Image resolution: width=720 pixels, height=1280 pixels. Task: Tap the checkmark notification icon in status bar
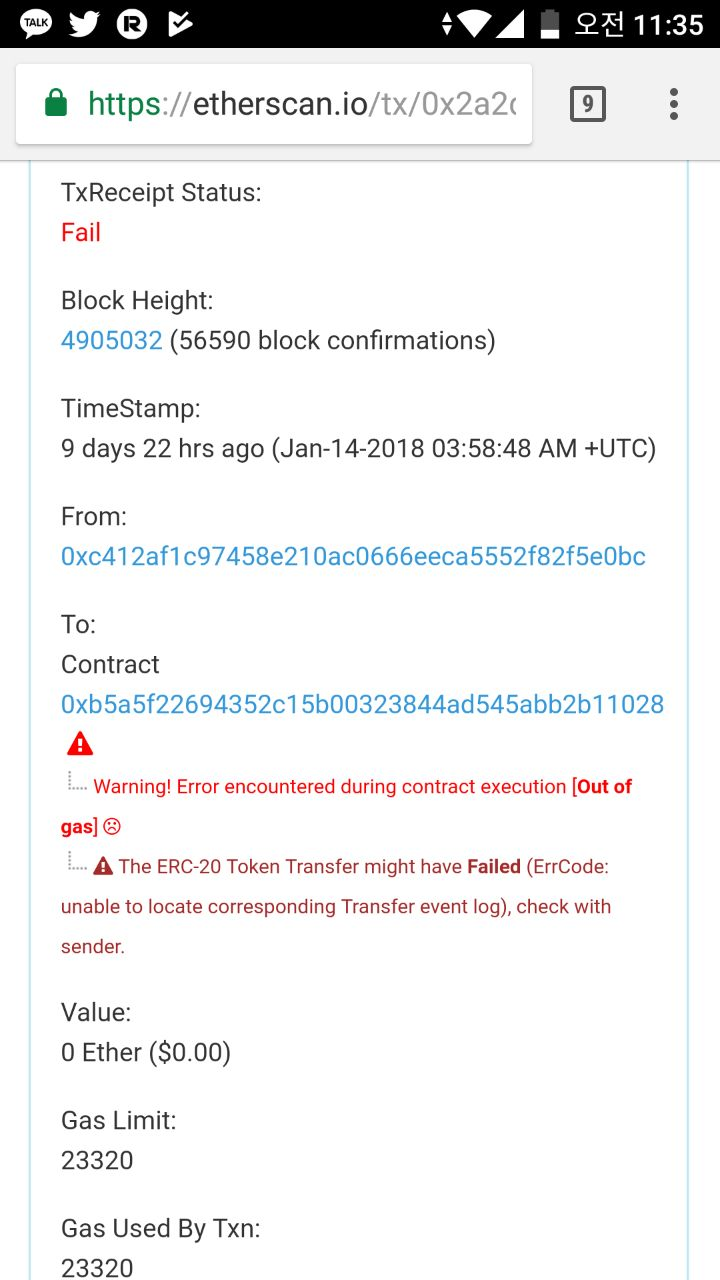coord(179,23)
